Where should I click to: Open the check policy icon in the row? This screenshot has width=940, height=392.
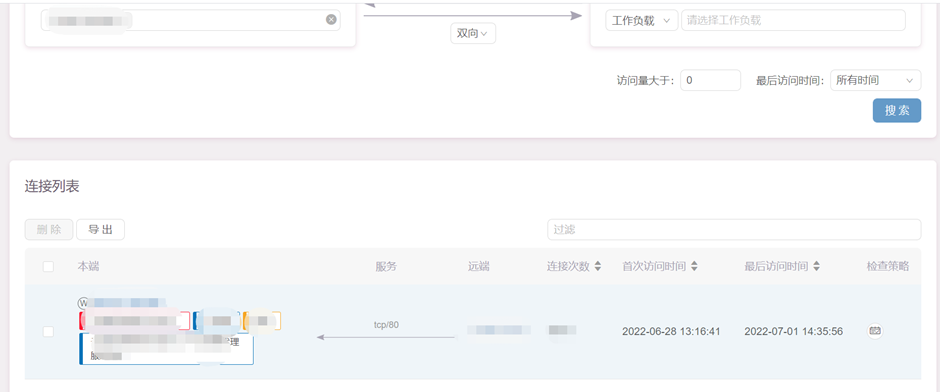[x=875, y=330]
